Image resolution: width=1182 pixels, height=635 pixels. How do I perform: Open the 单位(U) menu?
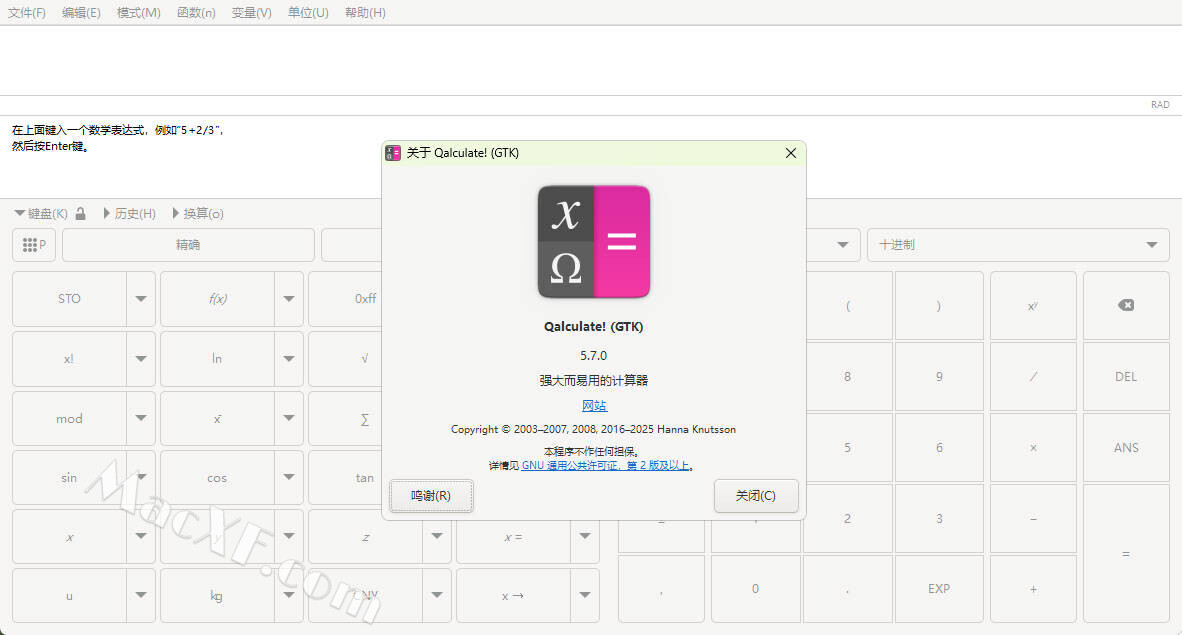pos(308,13)
